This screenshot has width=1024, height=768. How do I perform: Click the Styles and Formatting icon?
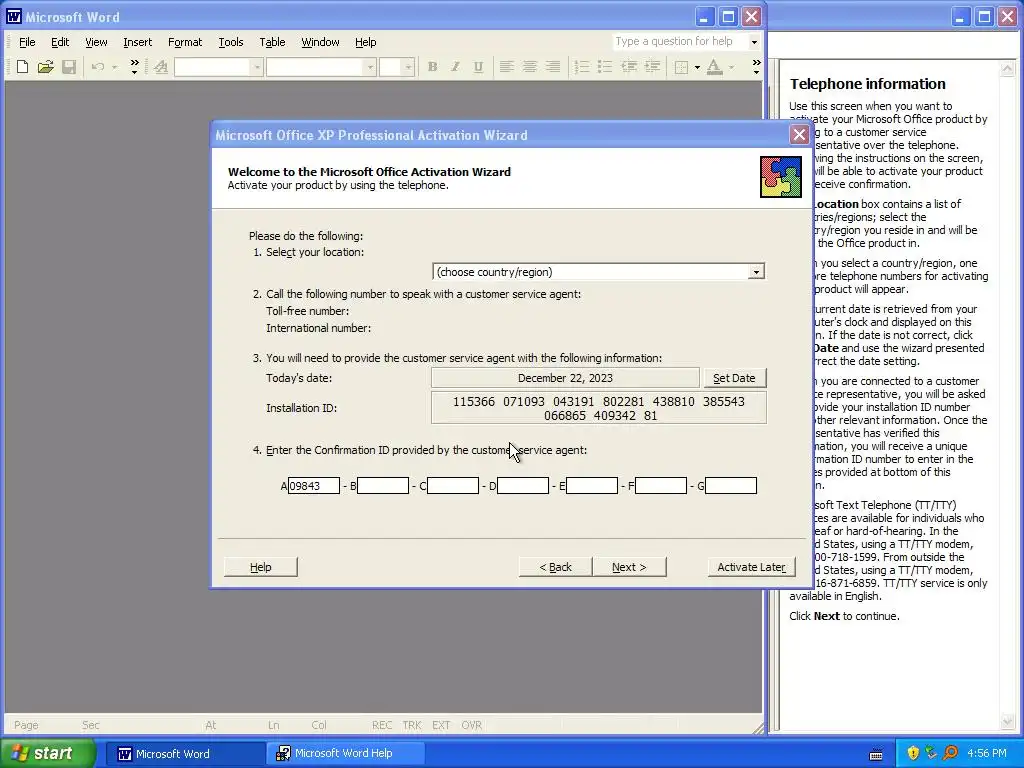coord(161,67)
